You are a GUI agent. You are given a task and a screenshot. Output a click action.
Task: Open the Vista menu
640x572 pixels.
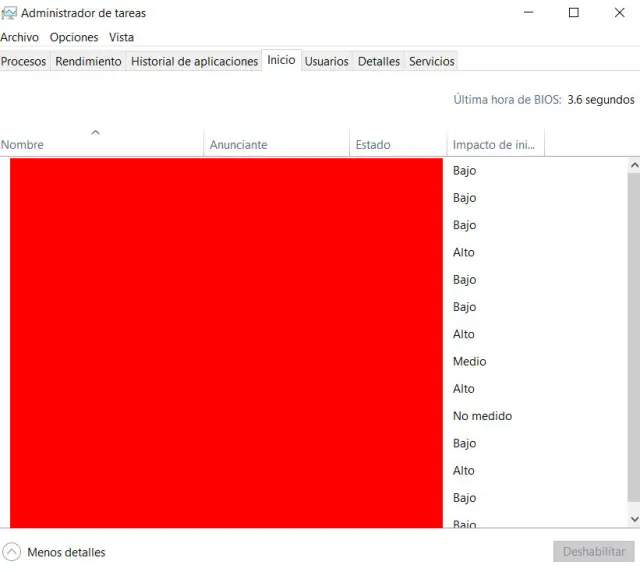[121, 37]
